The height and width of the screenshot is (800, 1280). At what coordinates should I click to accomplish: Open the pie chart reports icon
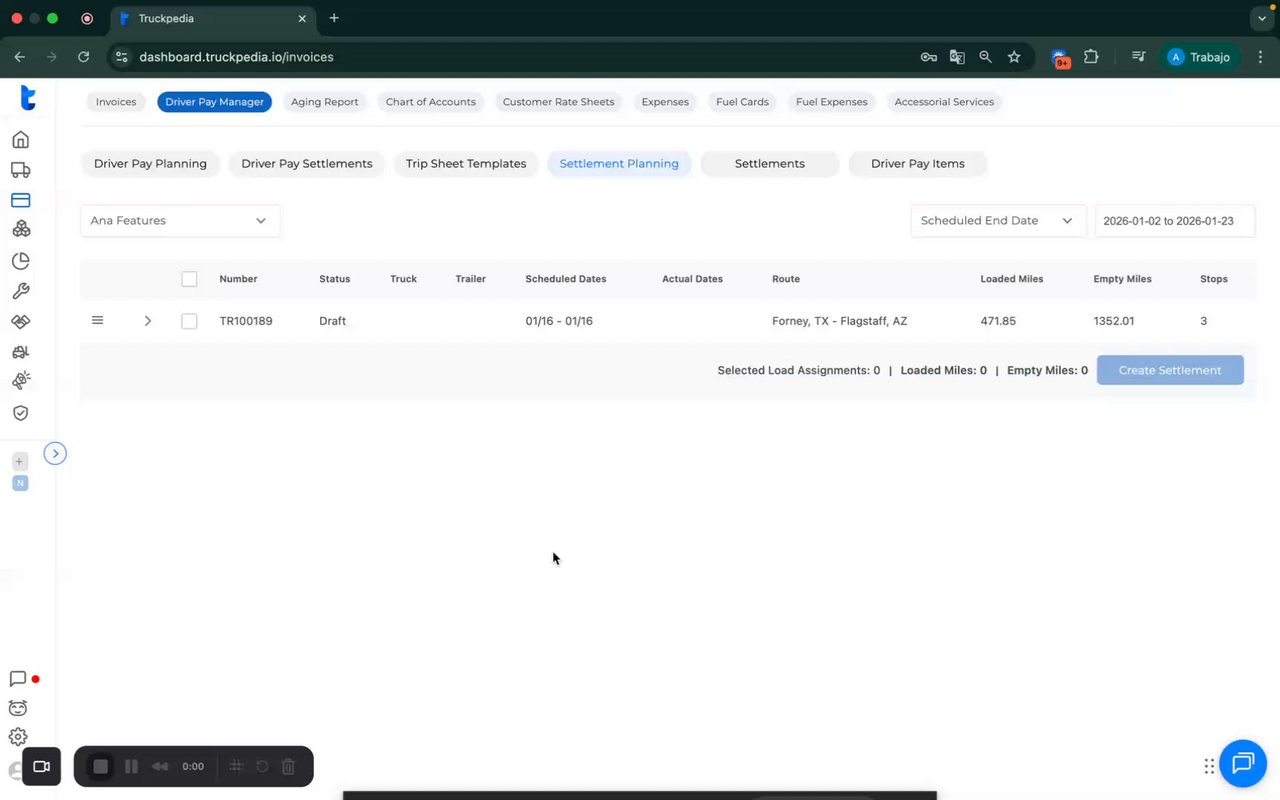tap(20, 261)
